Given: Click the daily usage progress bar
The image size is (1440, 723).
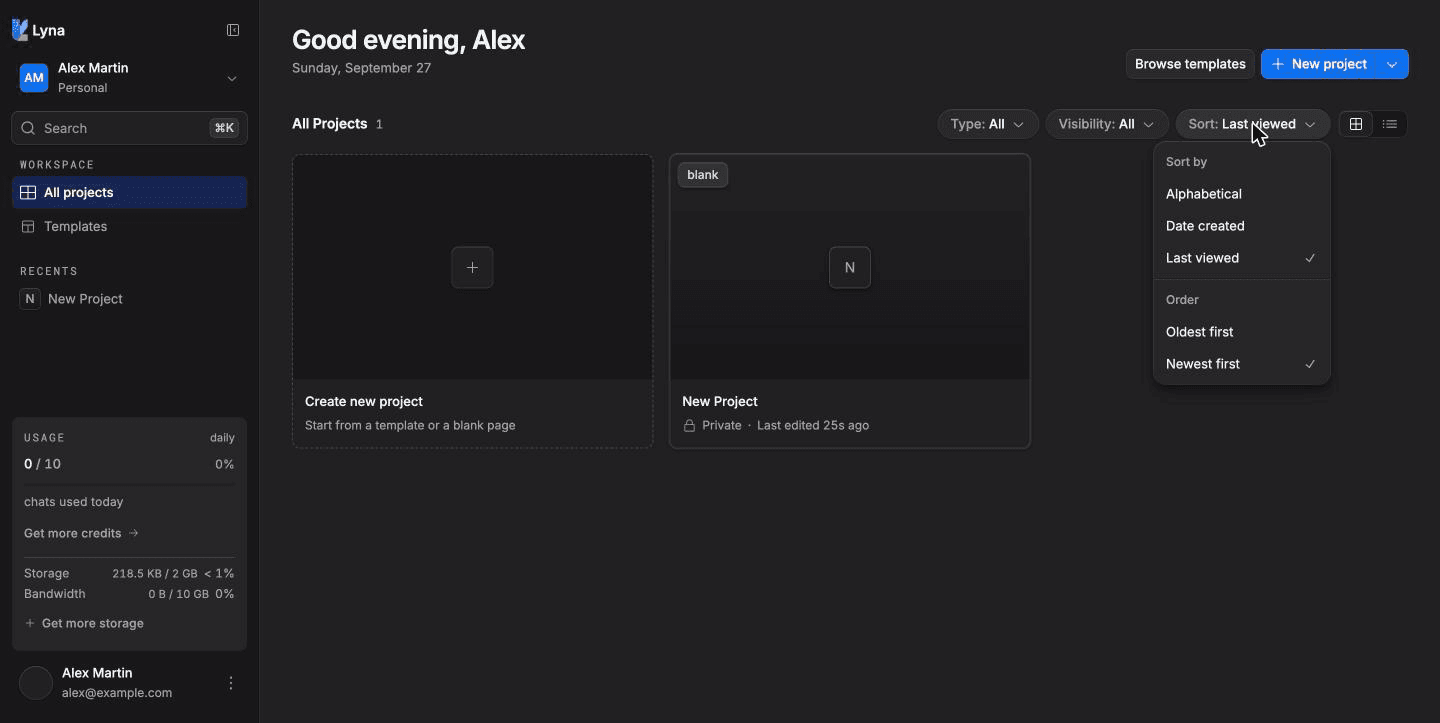Looking at the screenshot, I should pyautogui.click(x=129, y=485).
